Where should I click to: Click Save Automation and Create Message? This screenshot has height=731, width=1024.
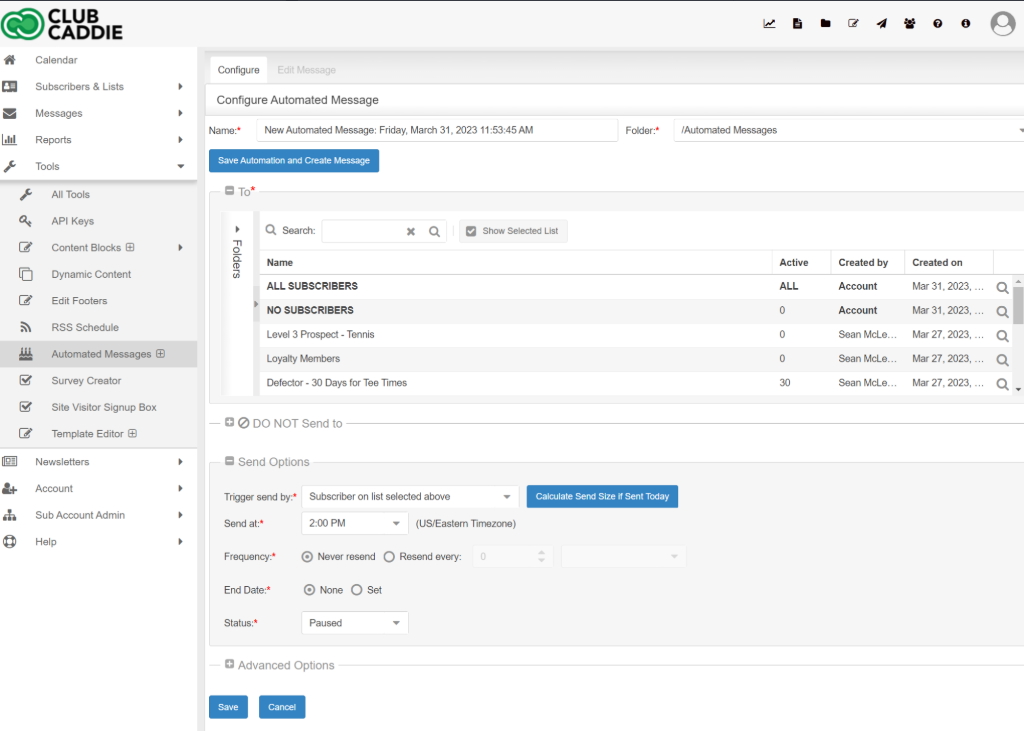[294, 161]
